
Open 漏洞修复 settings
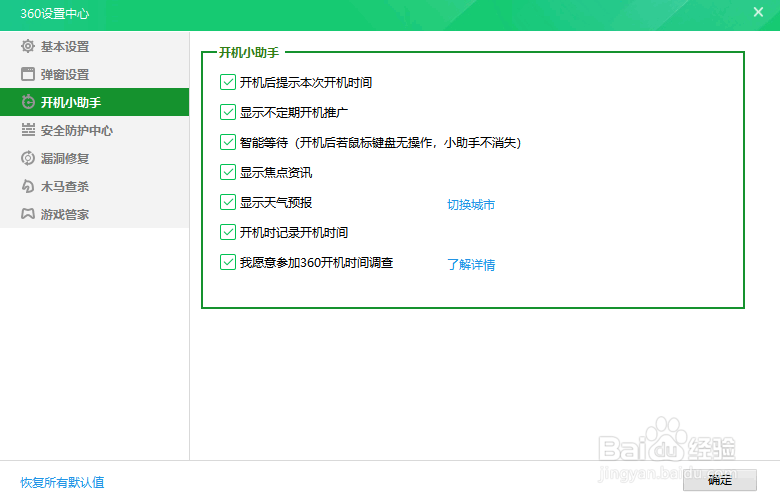tap(95, 158)
